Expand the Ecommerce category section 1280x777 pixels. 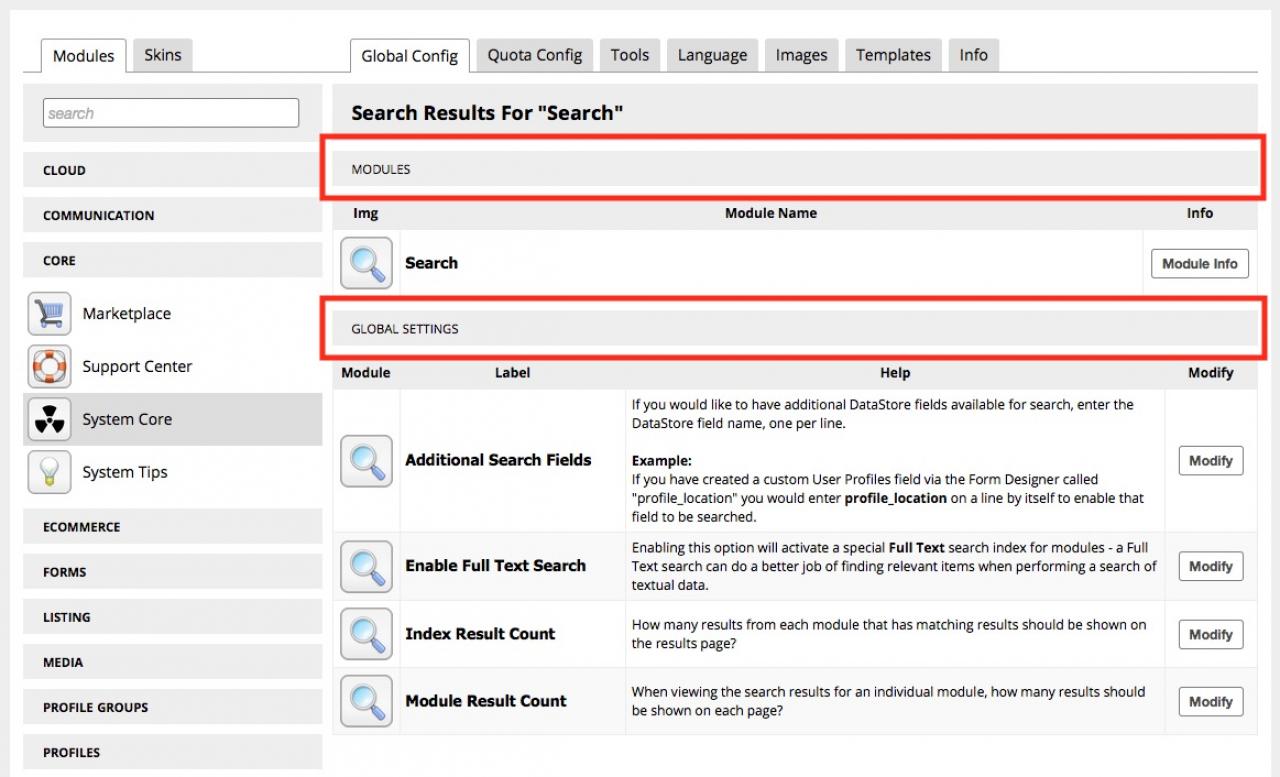(172, 527)
